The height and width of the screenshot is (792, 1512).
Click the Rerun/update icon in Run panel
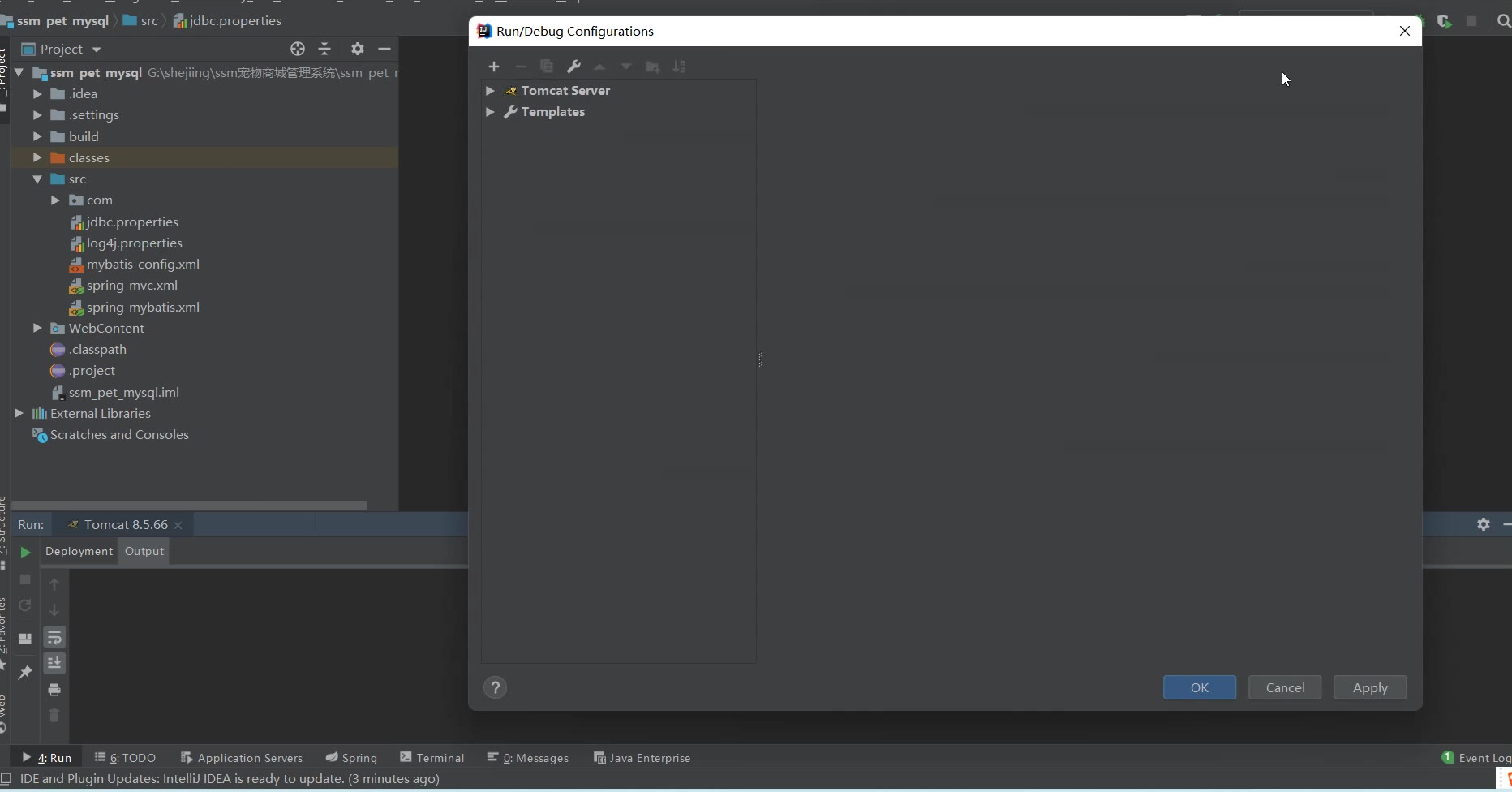tap(25, 605)
